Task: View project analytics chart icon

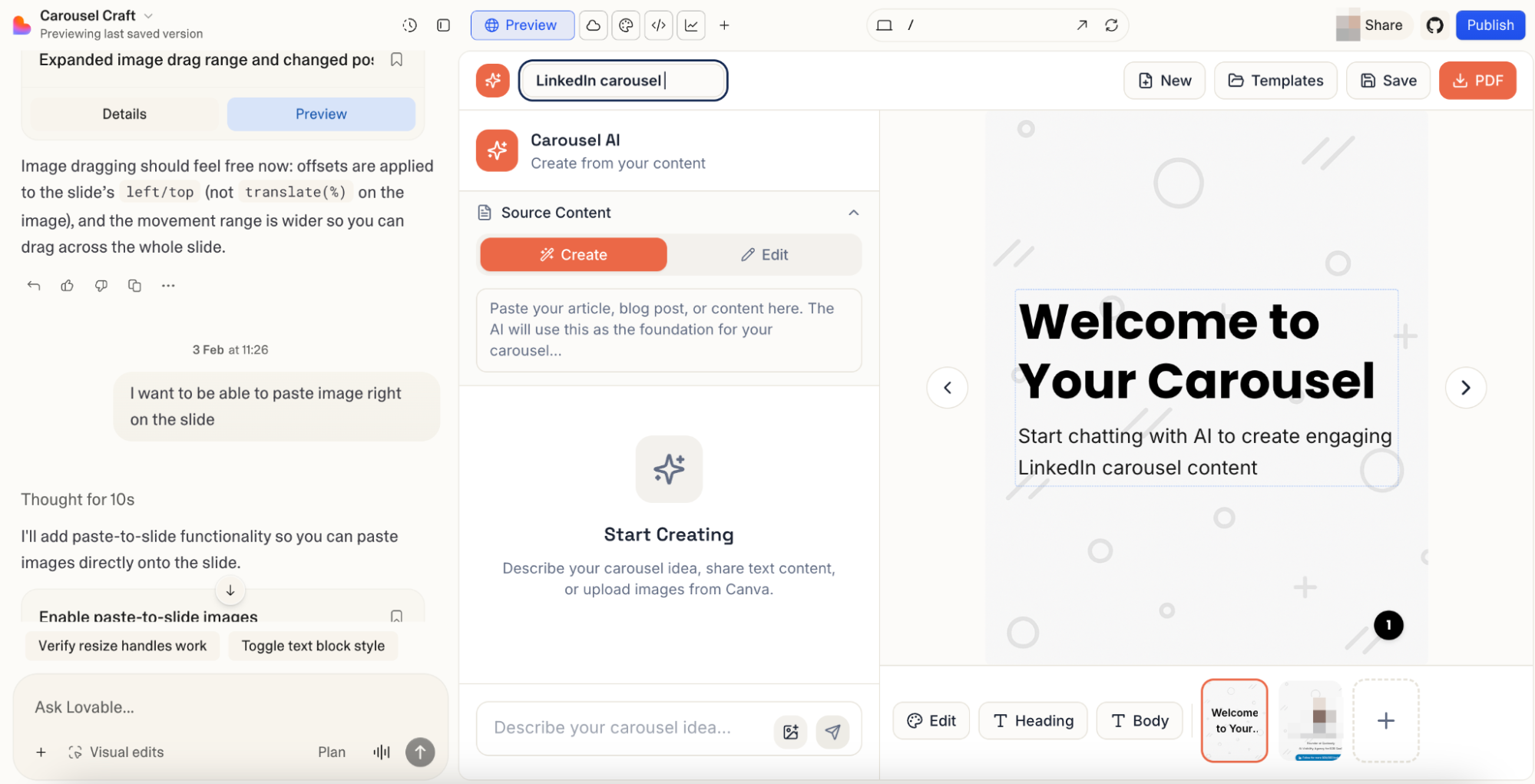Action: (691, 25)
